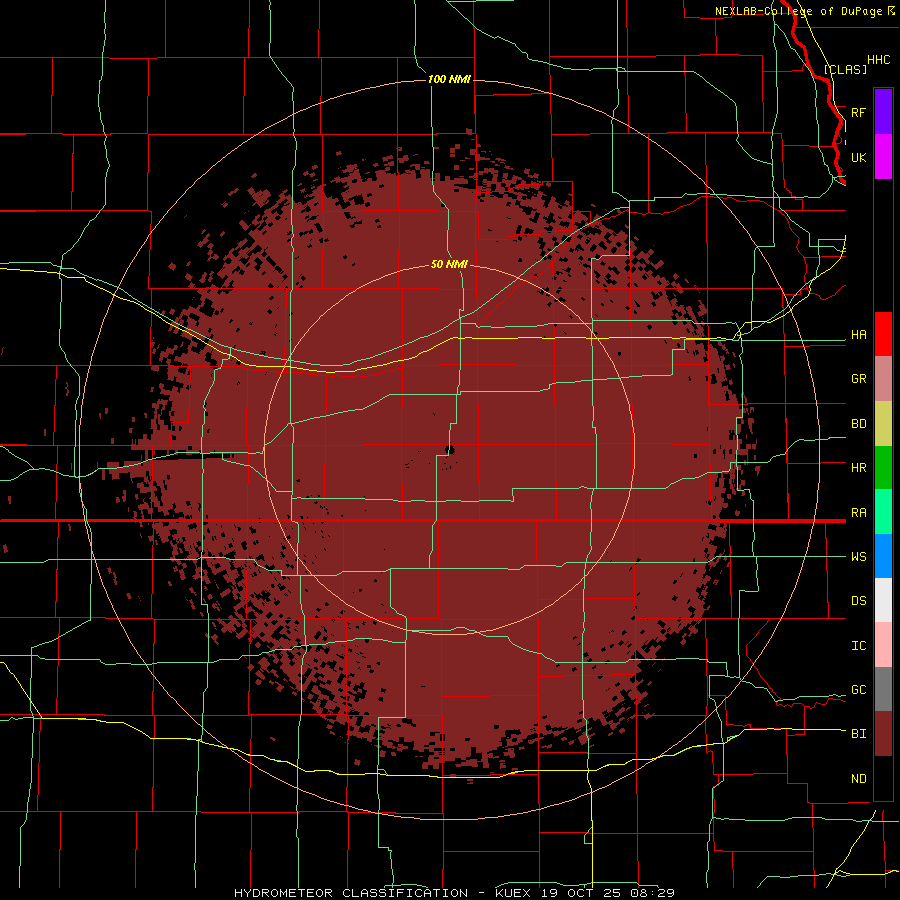Click the light pink IC swatch
This screenshot has height=900, width=900.
pyautogui.click(x=883, y=645)
